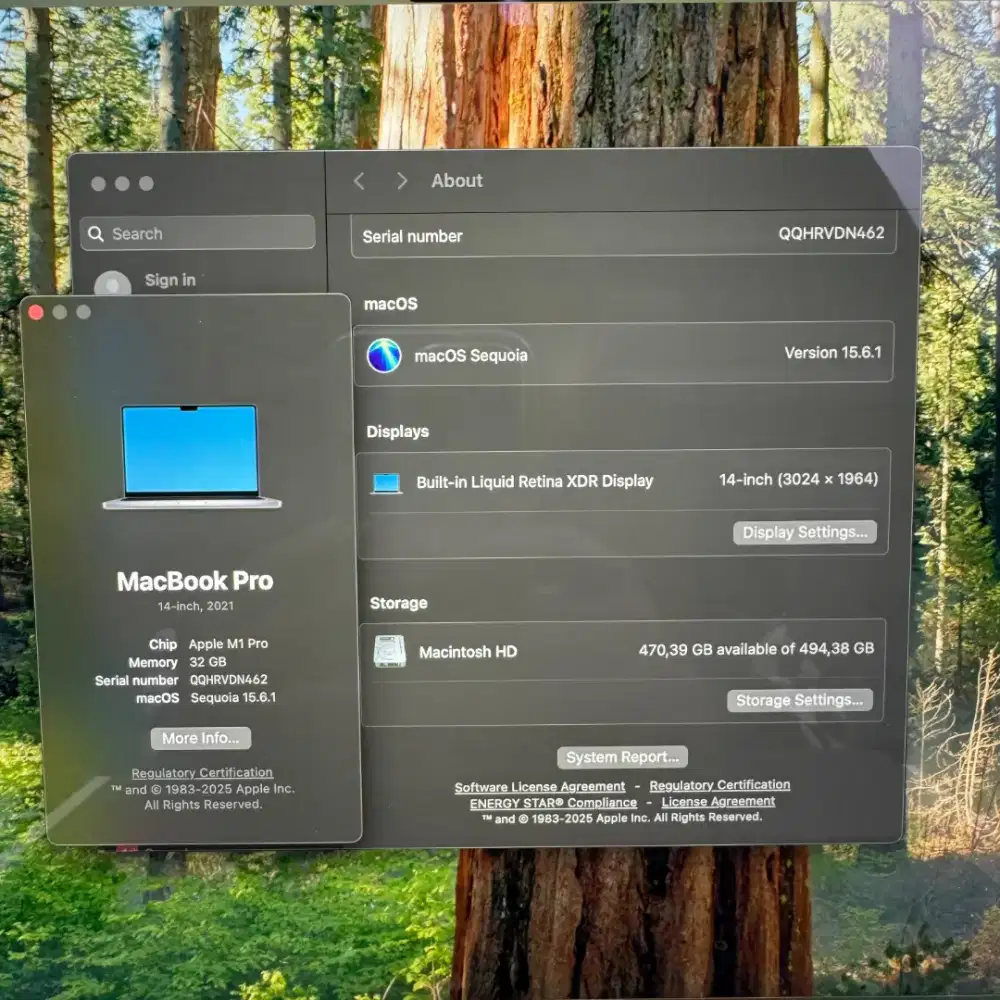The width and height of the screenshot is (1000, 1000).
Task: Click the 32 GB memory value
Action: (208, 662)
